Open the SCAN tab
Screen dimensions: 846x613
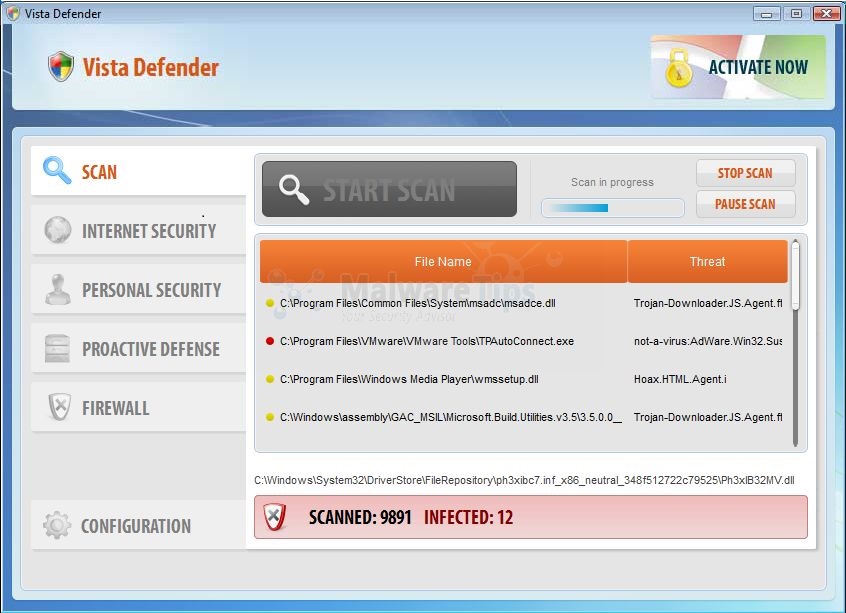[x=138, y=171]
